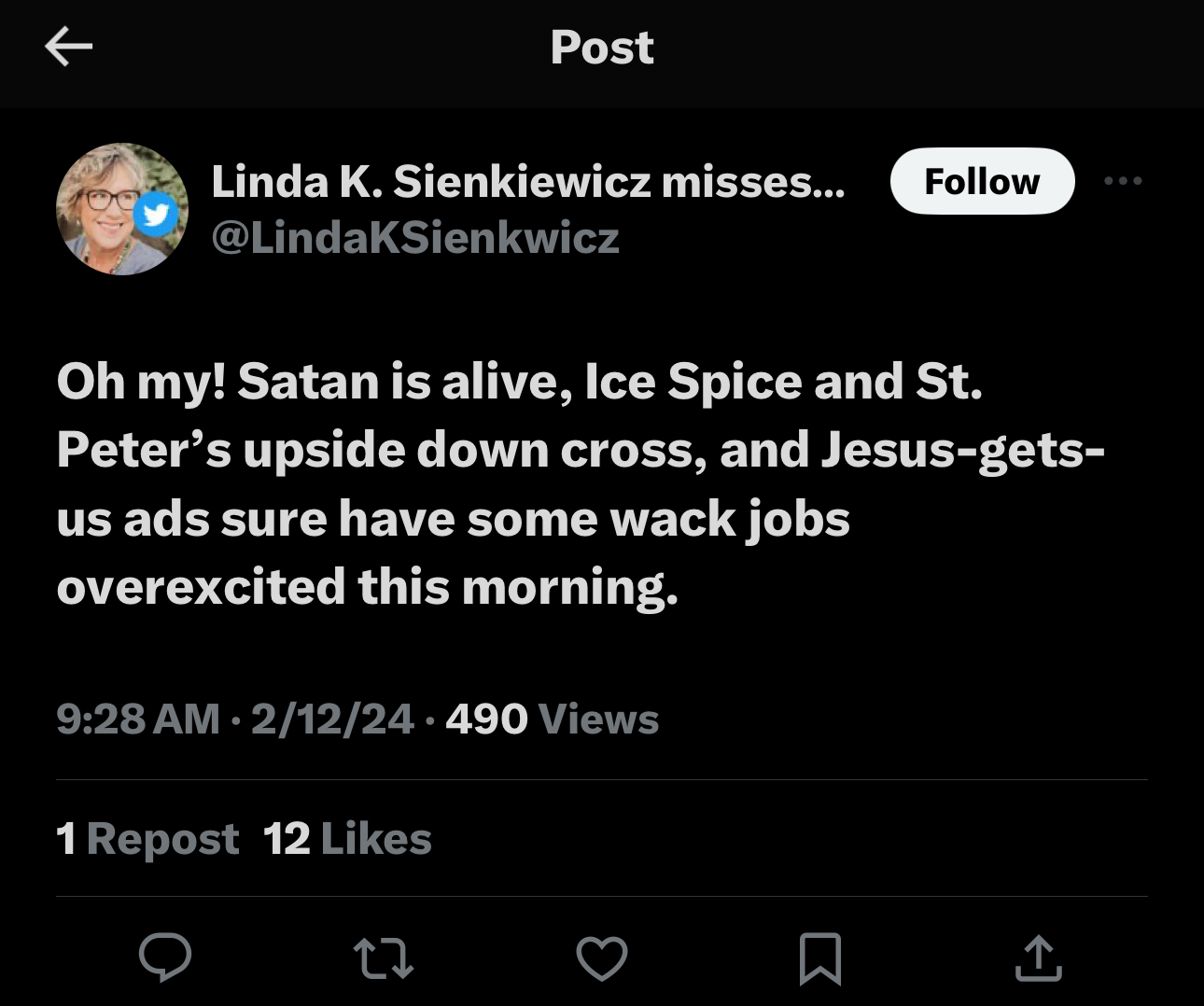Tap the heart icon to like
This screenshot has width=1204, height=1006.
(x=602, y=957)
